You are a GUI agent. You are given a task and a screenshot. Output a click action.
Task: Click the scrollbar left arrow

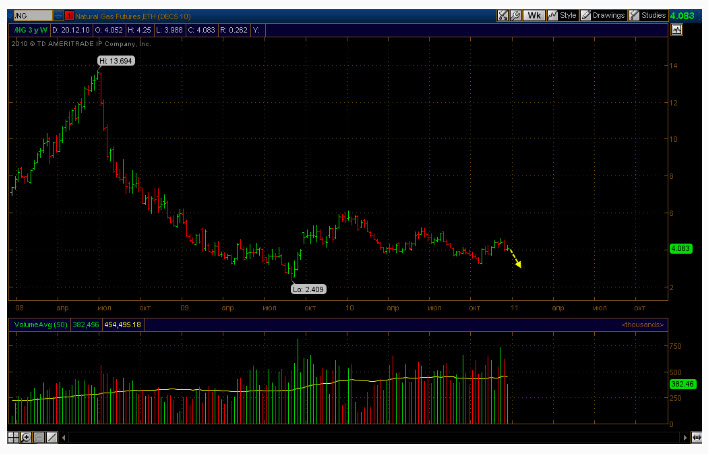[x=64, y=437]
